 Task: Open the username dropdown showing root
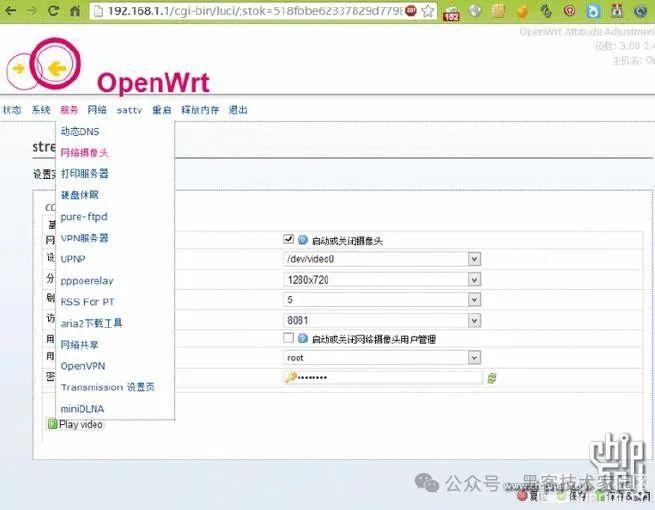[382, 358]
